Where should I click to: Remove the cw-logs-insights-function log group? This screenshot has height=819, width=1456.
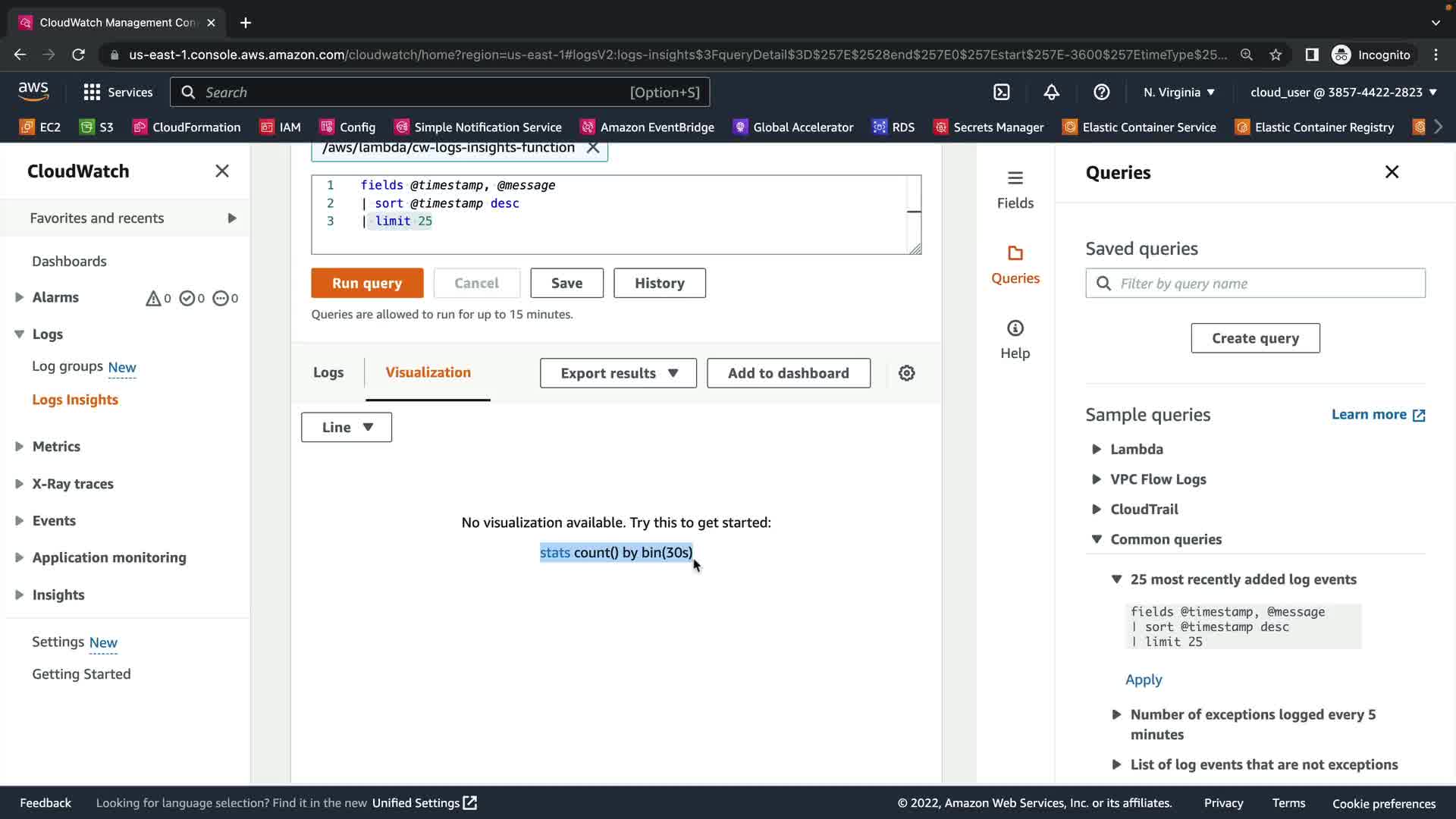click(593, 148)
